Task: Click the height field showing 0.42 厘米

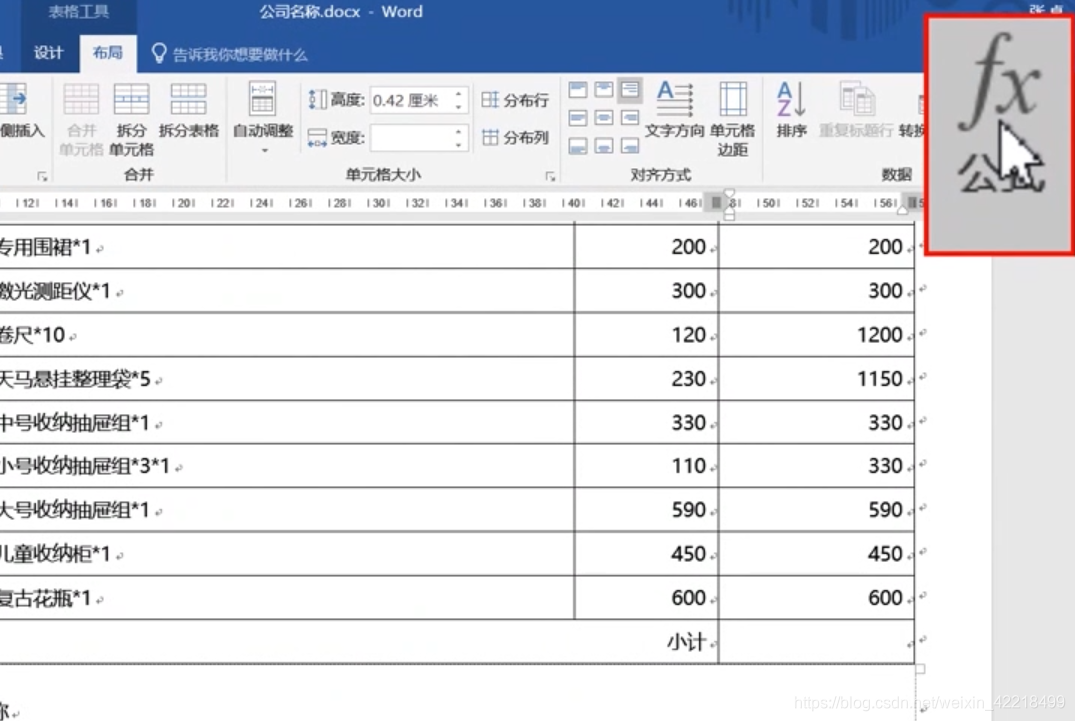Action: 410,100
